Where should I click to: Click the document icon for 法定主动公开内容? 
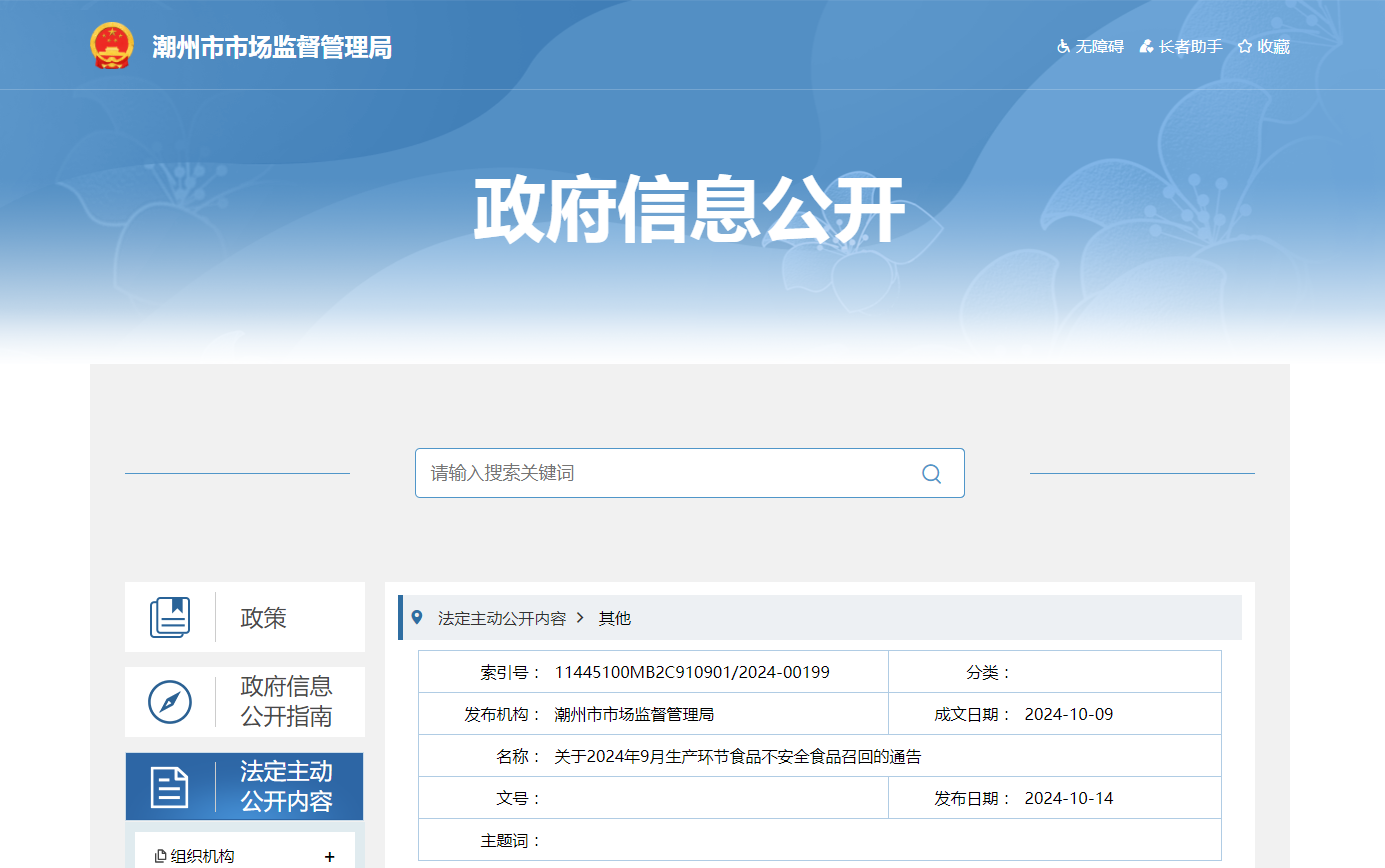coord(170,787)
